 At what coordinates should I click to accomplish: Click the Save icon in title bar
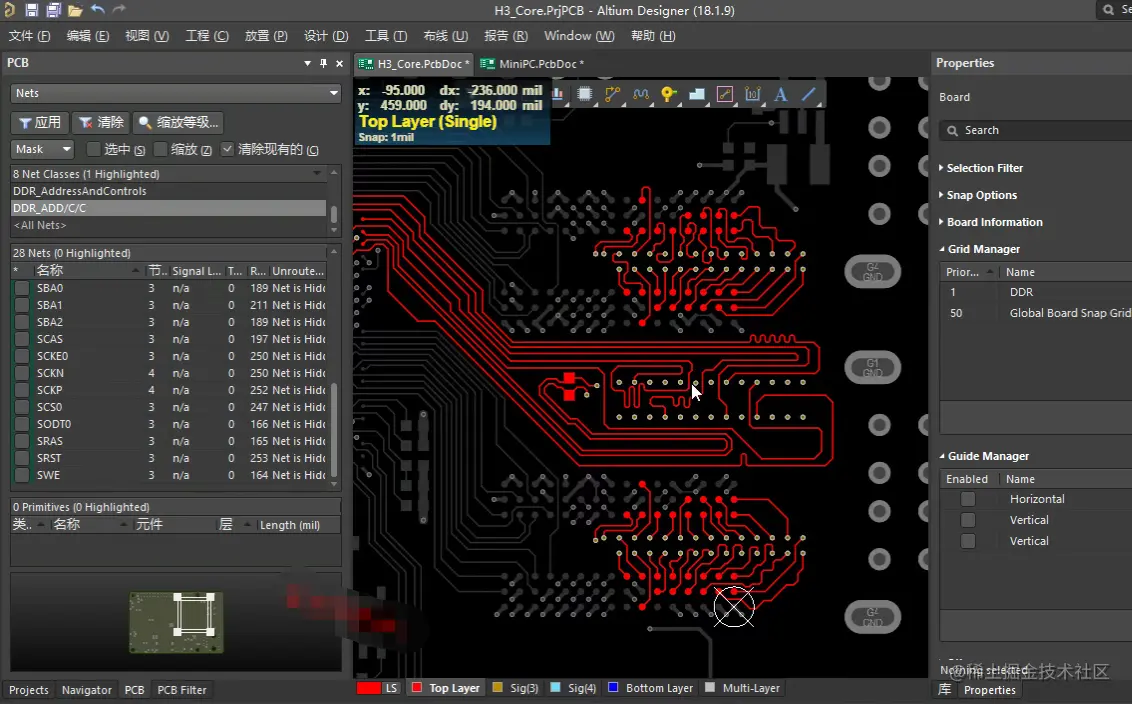coord(31,10)
